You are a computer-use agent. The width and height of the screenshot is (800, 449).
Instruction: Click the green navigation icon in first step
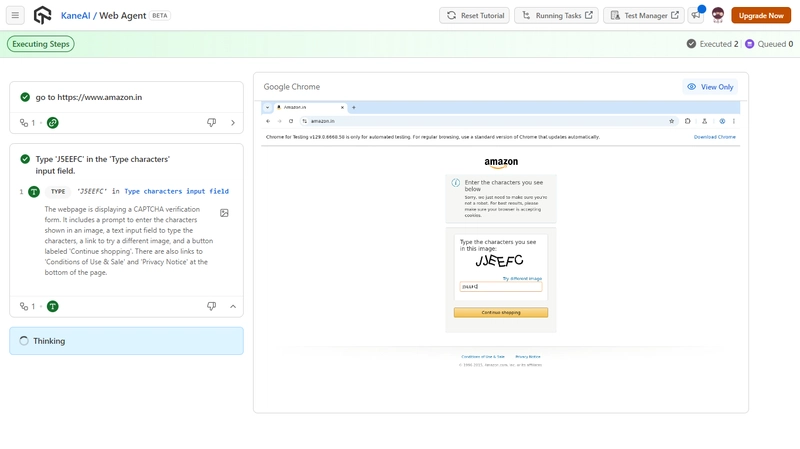pos(53,122)
